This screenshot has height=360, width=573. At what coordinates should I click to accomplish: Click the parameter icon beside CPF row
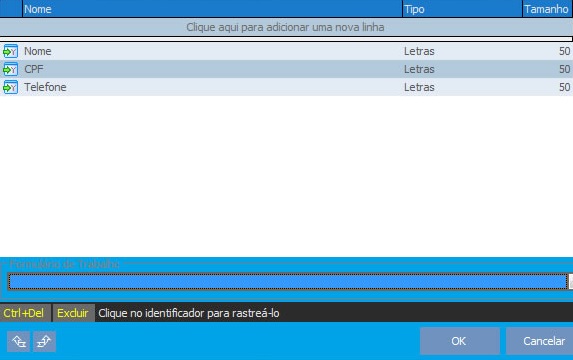click(x=10, y=69)
